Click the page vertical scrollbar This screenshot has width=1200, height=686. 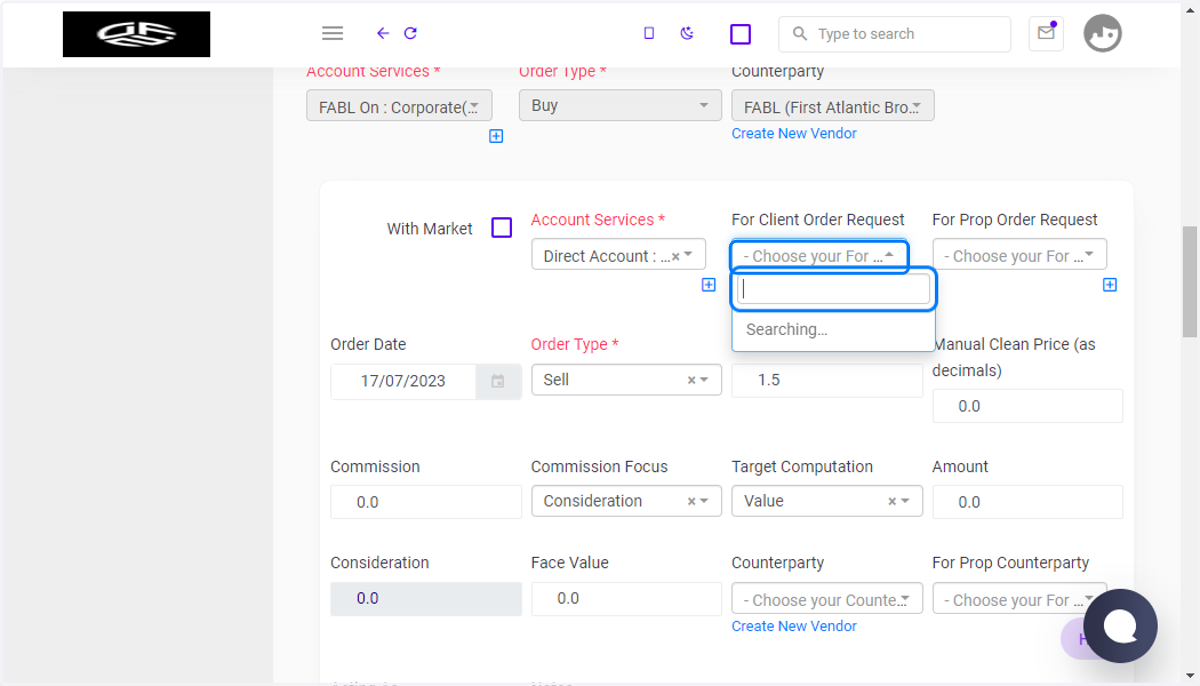coord(1190,282)
